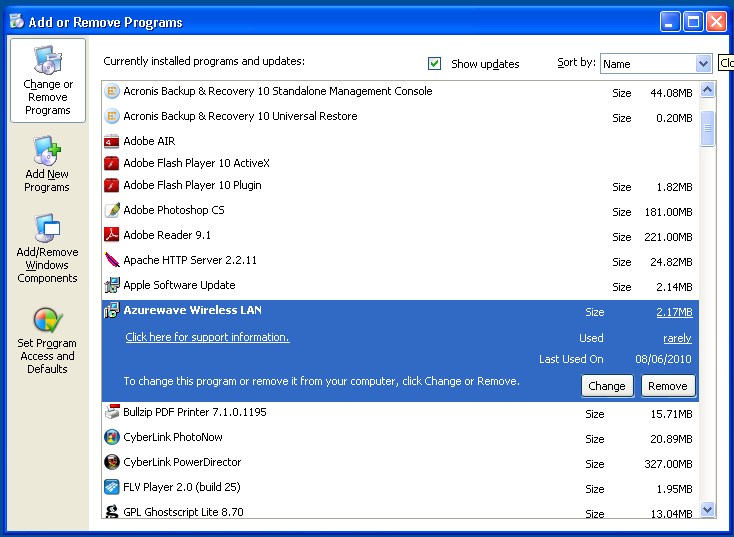Click the Acronis Standalone Management Console icon

pyautogui.click(x=111, y=91)
